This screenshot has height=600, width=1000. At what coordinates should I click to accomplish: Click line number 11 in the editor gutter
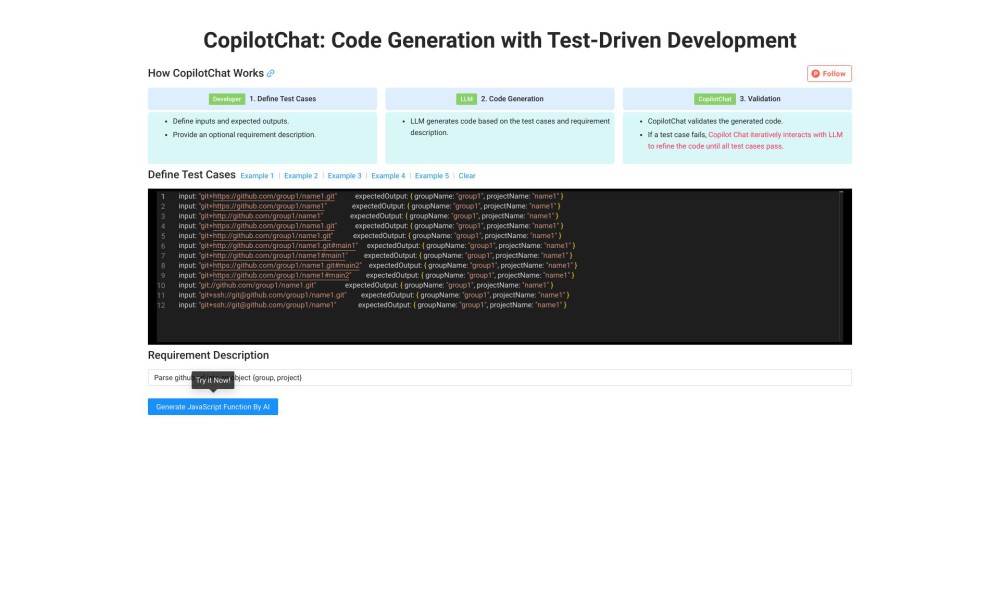(161, 295)
